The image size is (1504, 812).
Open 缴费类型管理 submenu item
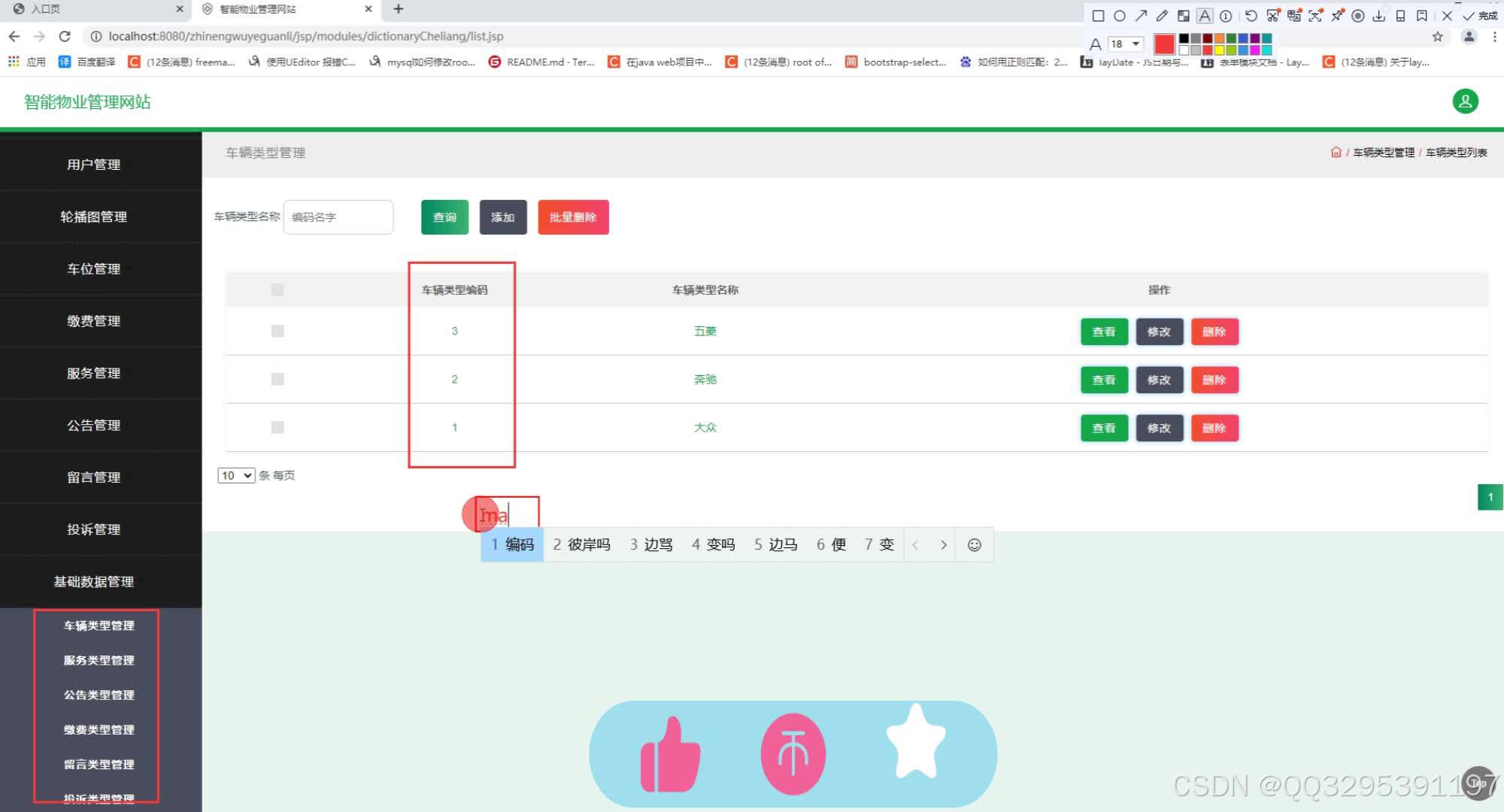99,729
